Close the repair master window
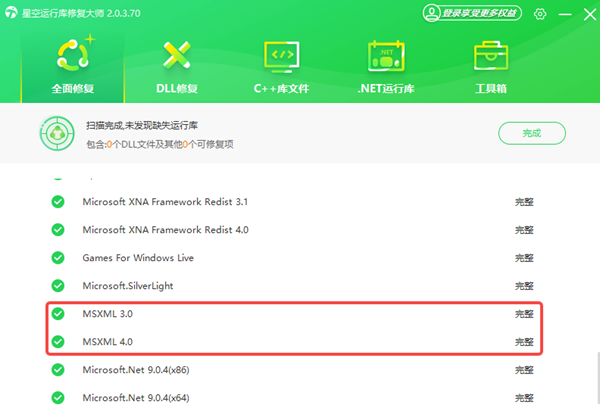 point(590,15)
